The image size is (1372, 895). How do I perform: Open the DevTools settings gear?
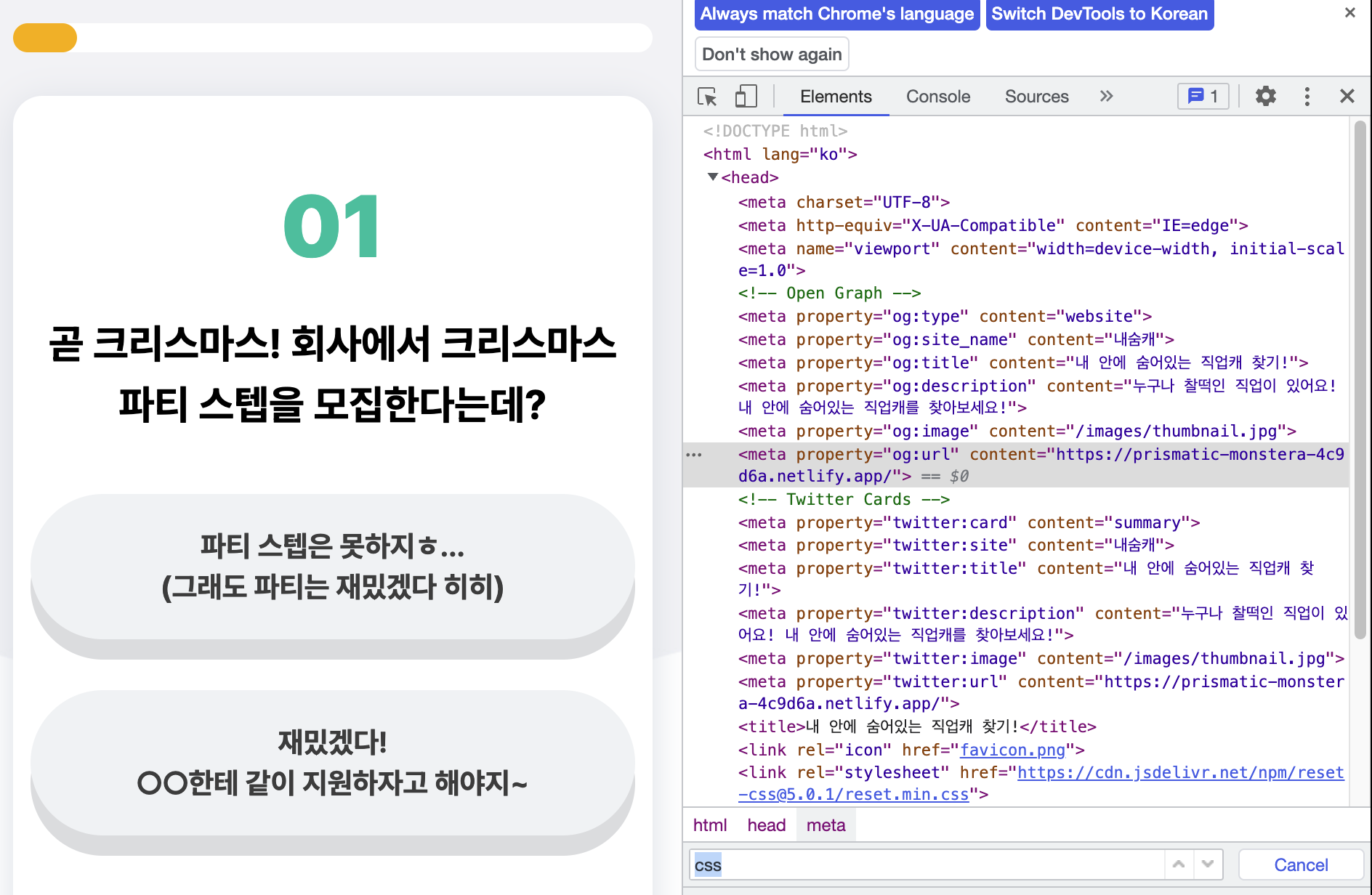point(1264,96)
